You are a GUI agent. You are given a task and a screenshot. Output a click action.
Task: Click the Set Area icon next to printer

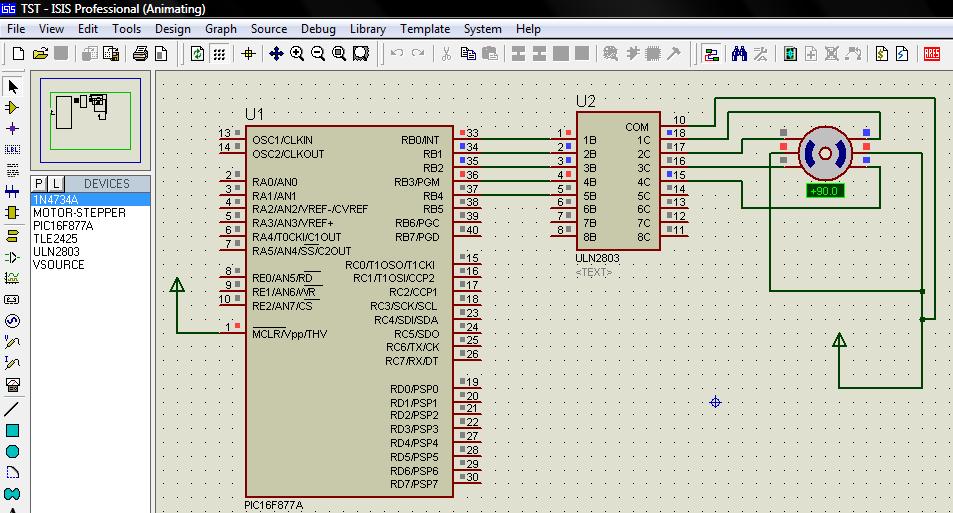pos(161,53)
